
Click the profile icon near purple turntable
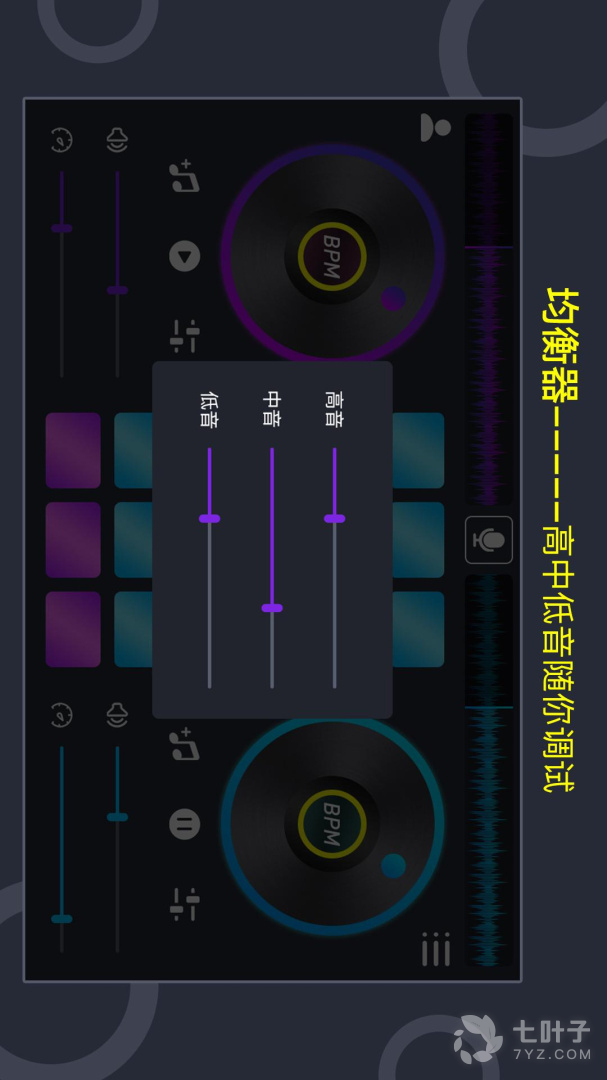[x=435, y=127]
